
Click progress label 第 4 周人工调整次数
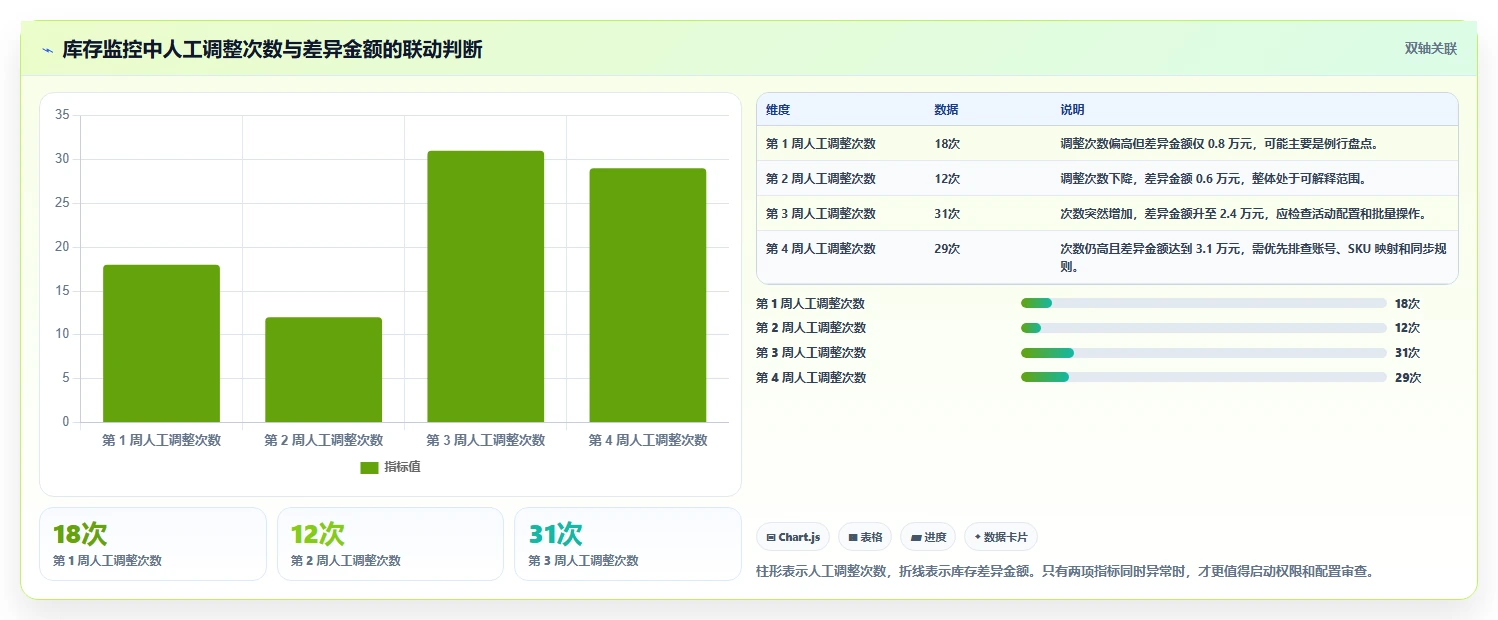pyautogui.click(x=811, y=378)
